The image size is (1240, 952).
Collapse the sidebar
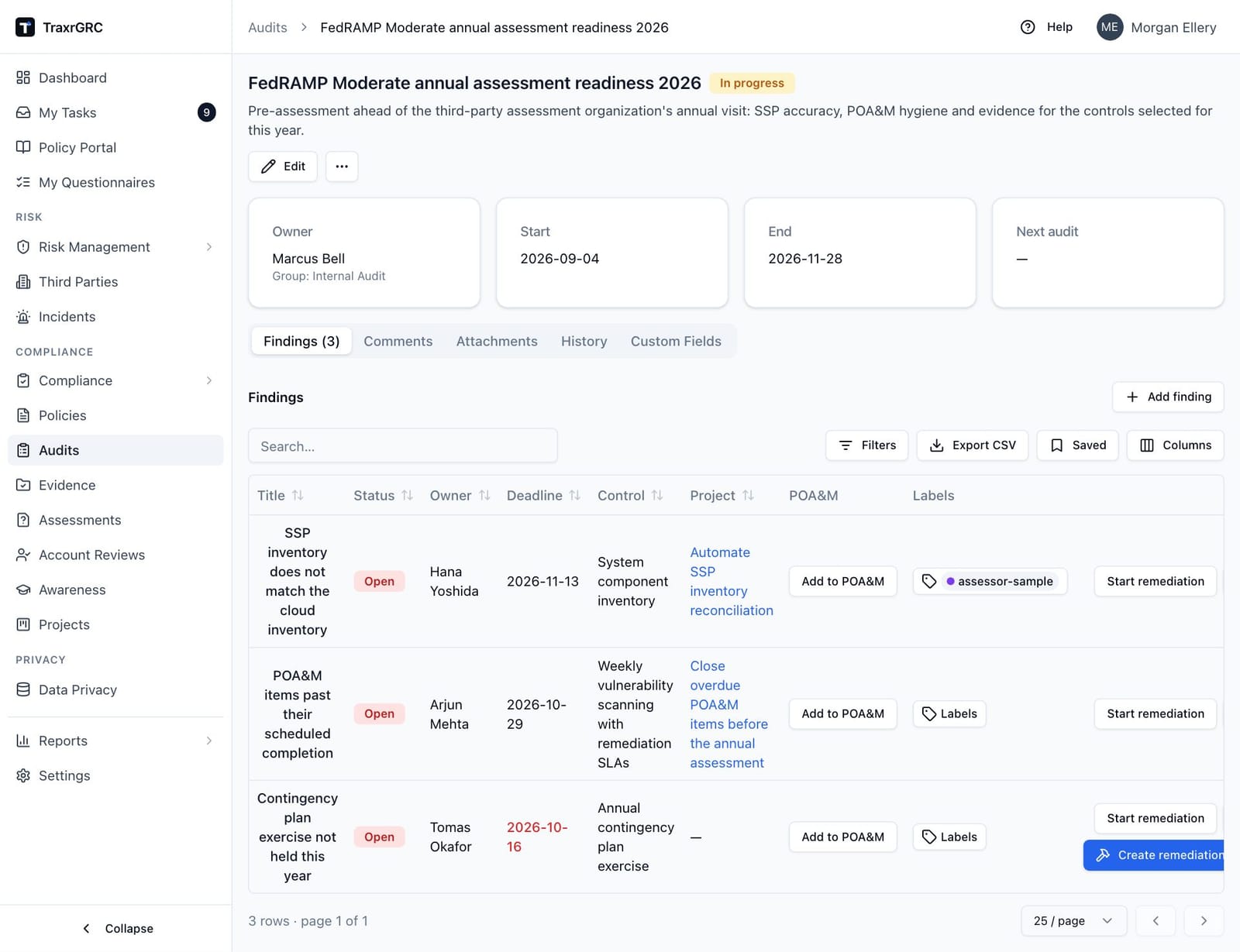click(x=118, y=928)
